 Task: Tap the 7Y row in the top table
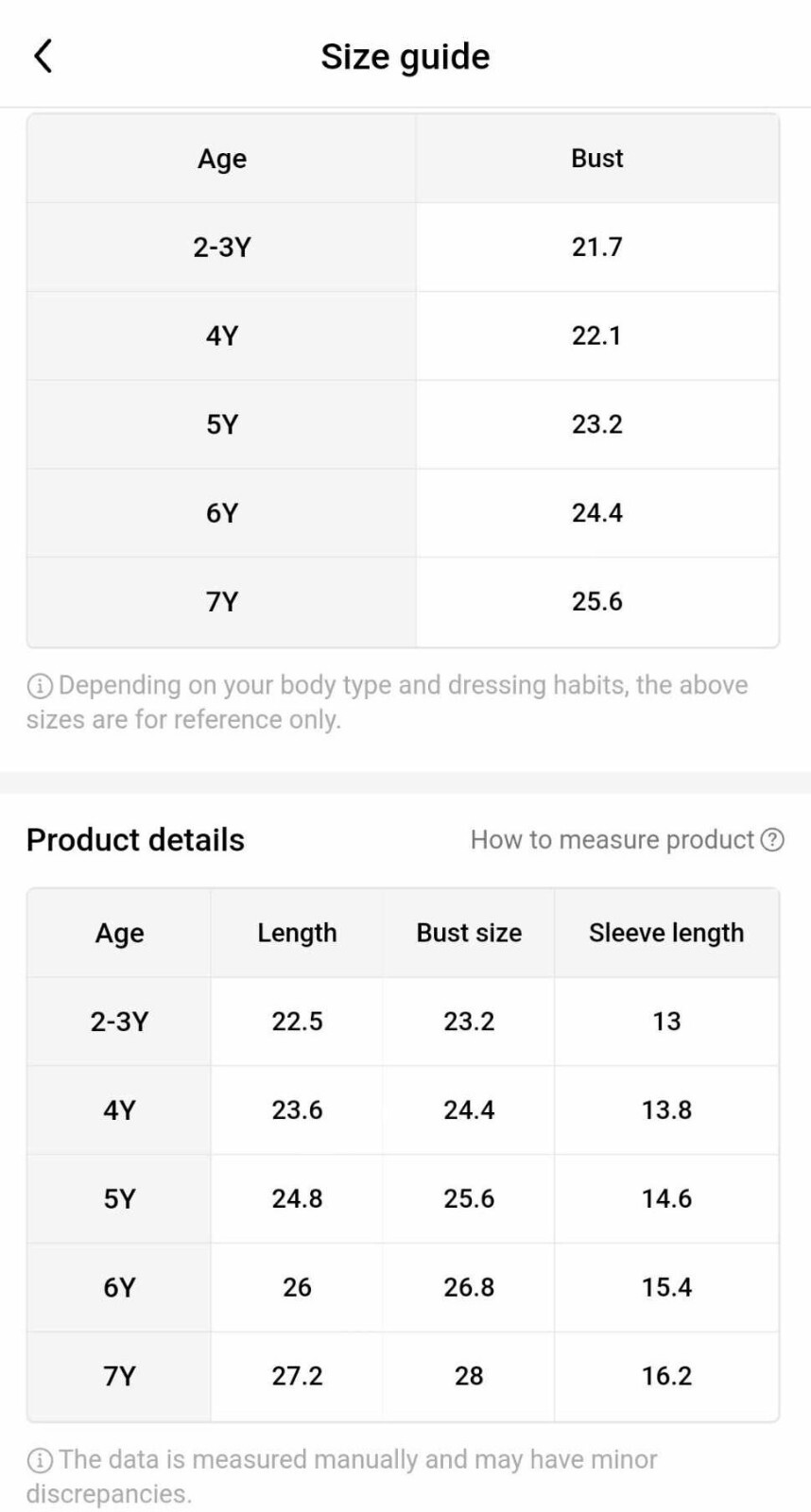(221, 601)
